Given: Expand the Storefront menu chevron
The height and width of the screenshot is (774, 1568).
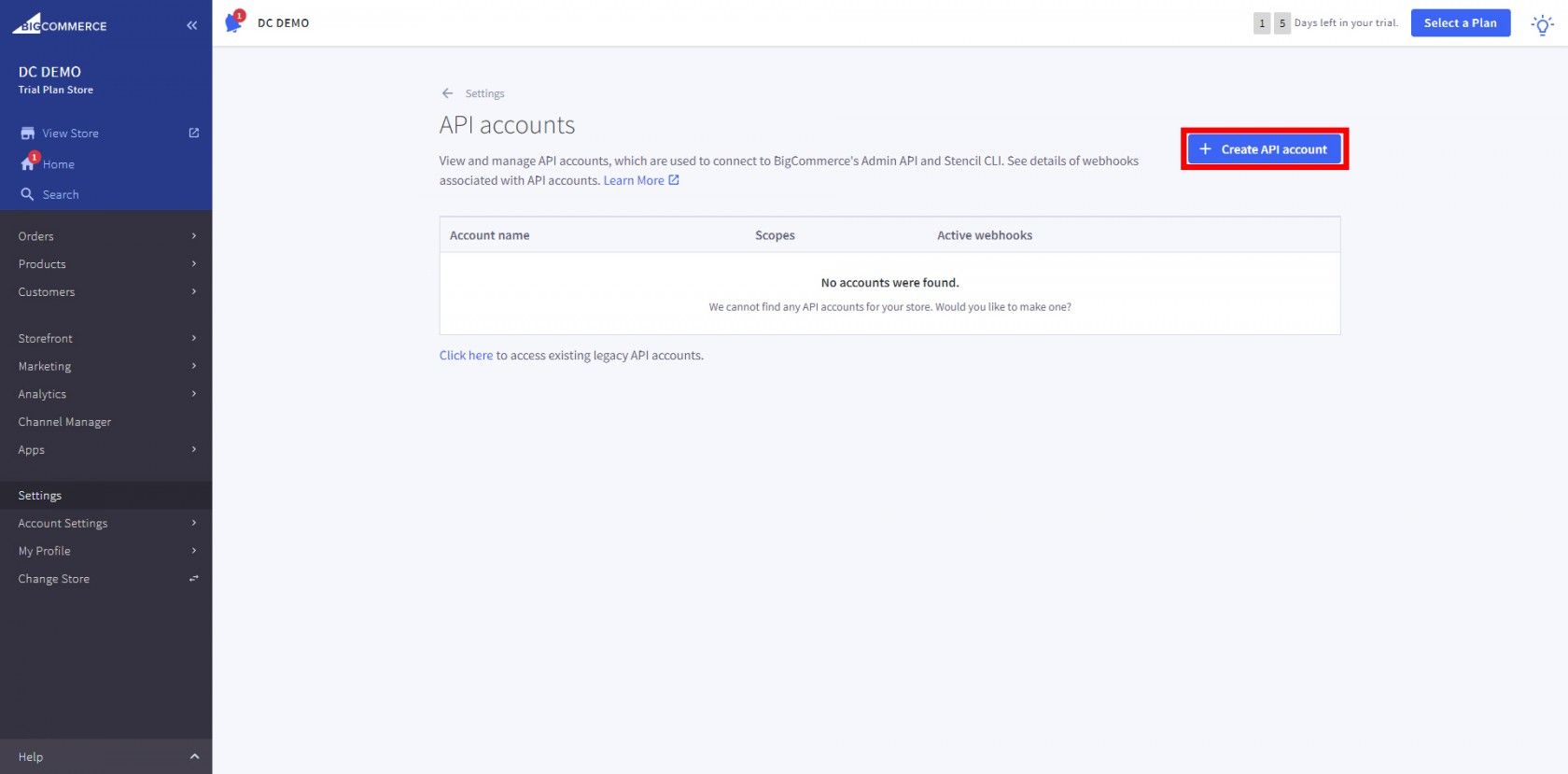Looking at the screenshot, I should pos(194,338).
